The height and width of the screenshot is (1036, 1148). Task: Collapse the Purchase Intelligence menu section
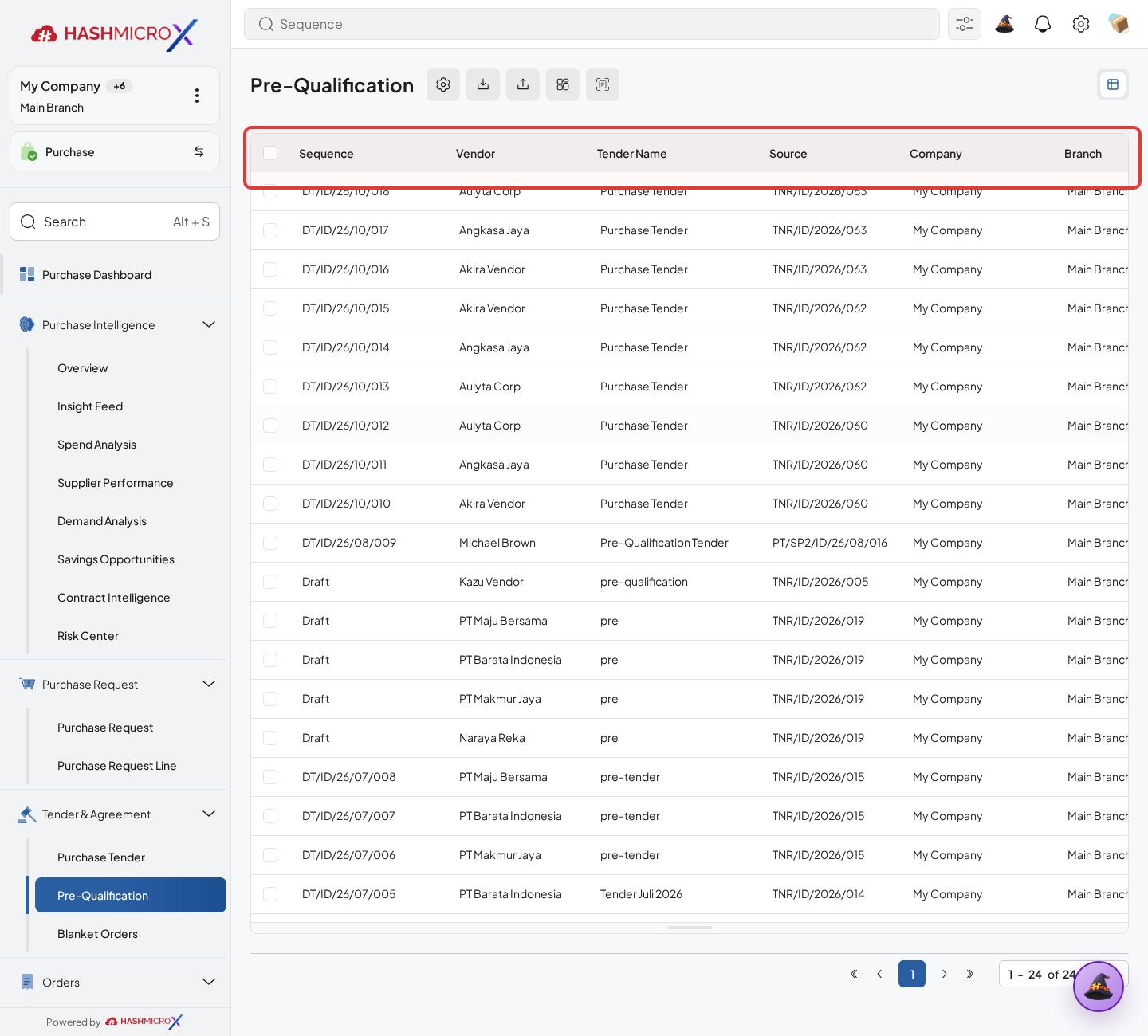tap(209, 324)
